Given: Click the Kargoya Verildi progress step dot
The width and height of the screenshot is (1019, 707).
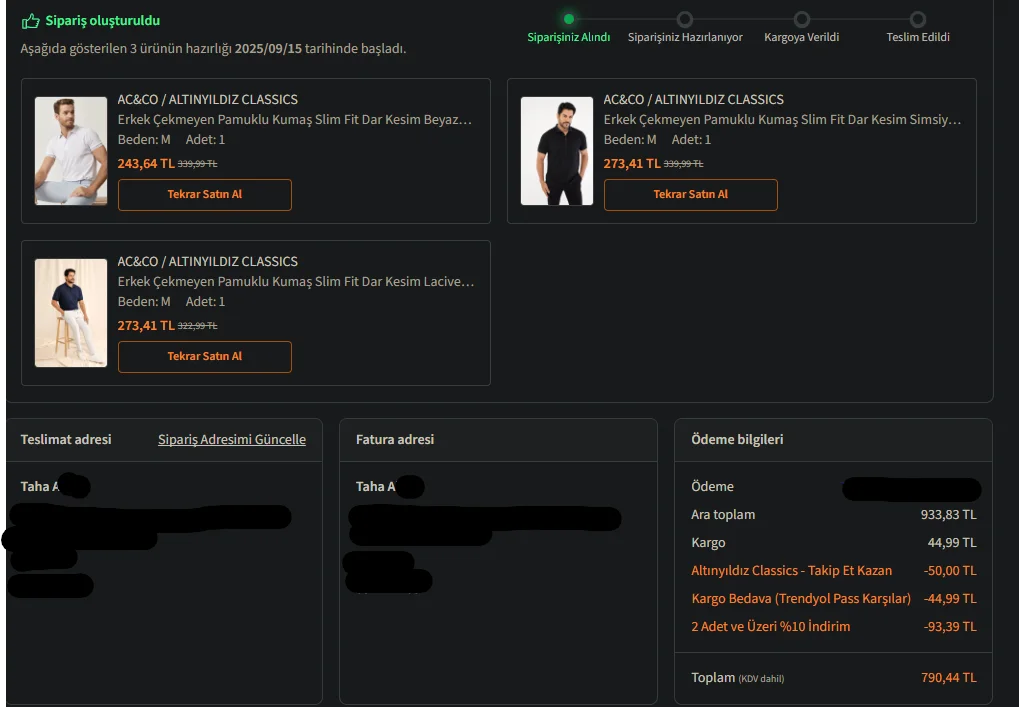Looking at the screenshot, I should tap(801, 19).
